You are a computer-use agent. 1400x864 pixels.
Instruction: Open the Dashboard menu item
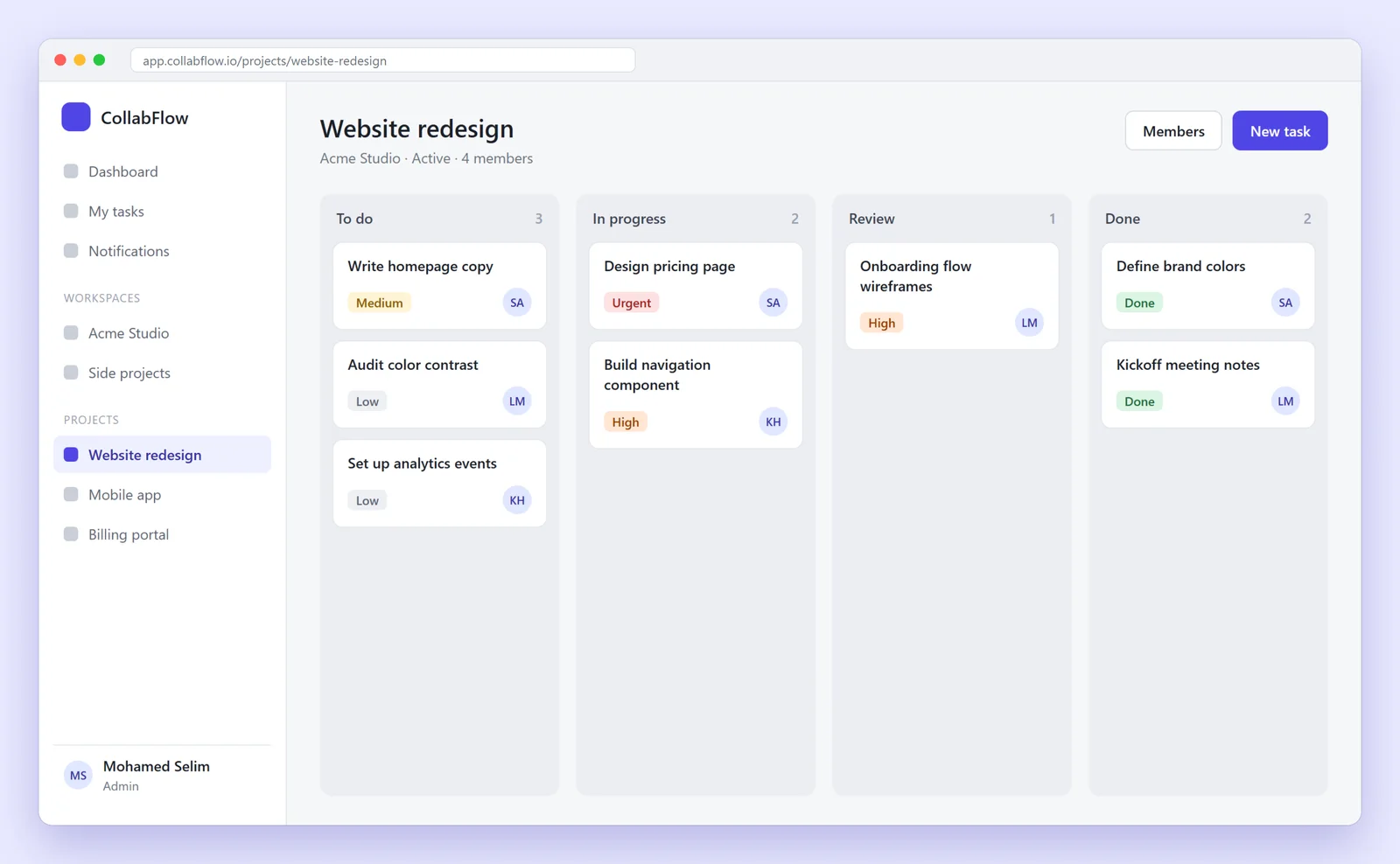click(162, 171)
